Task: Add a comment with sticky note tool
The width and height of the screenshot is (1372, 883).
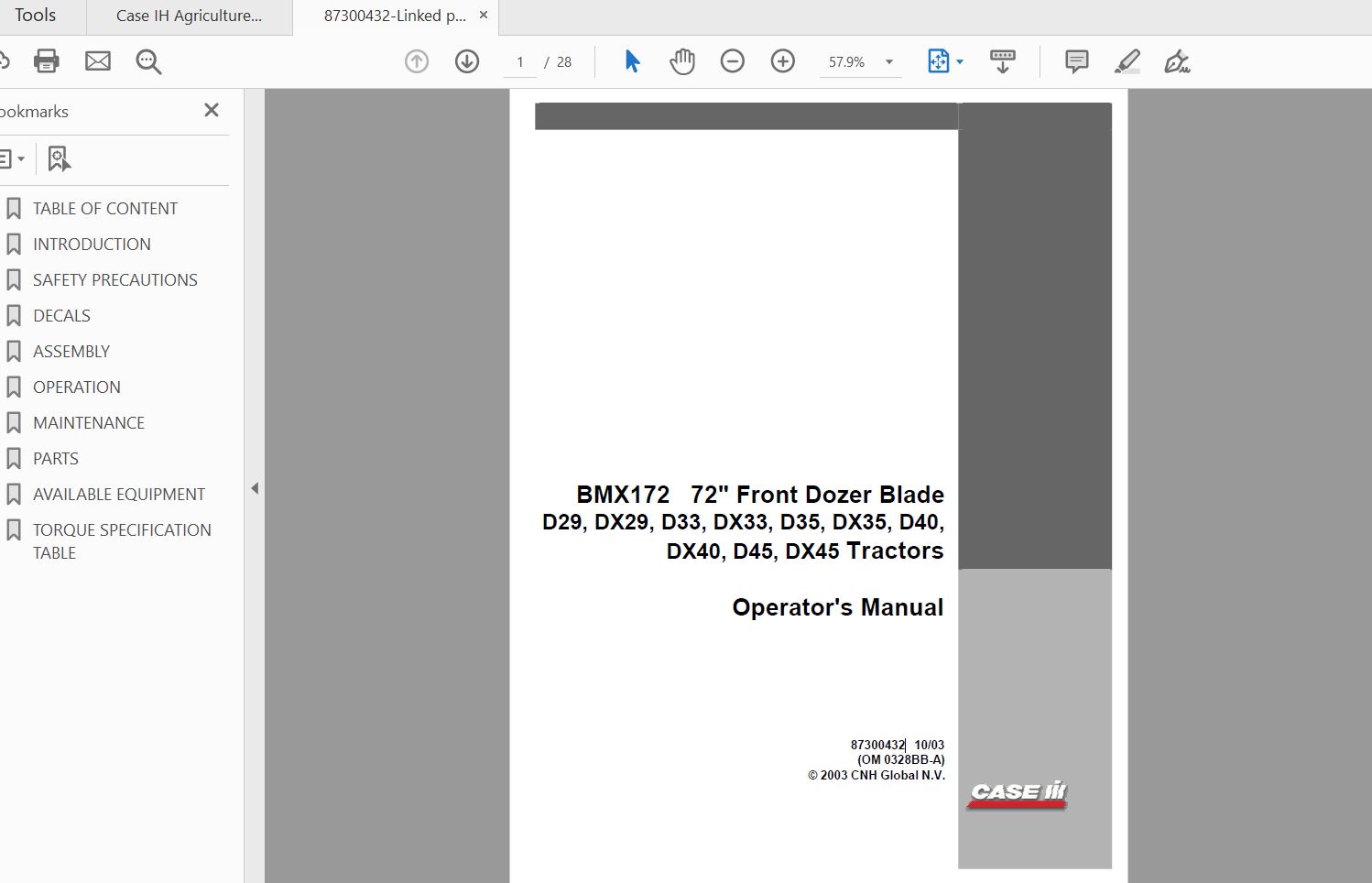Action: pos(1077,61)
